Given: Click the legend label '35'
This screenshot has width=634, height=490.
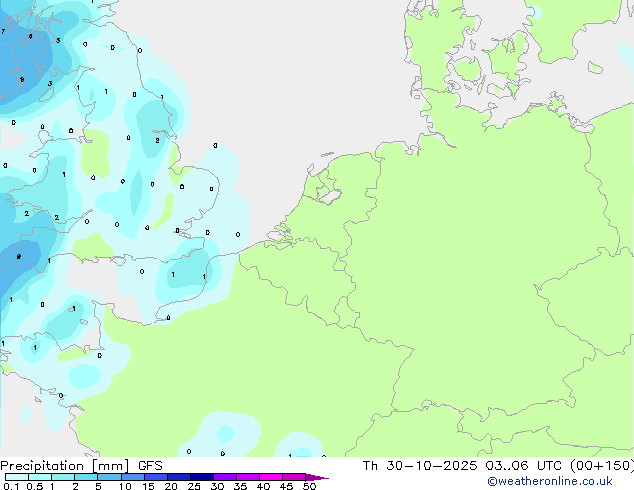Looking at the screenshot, I should pos(240,486).
